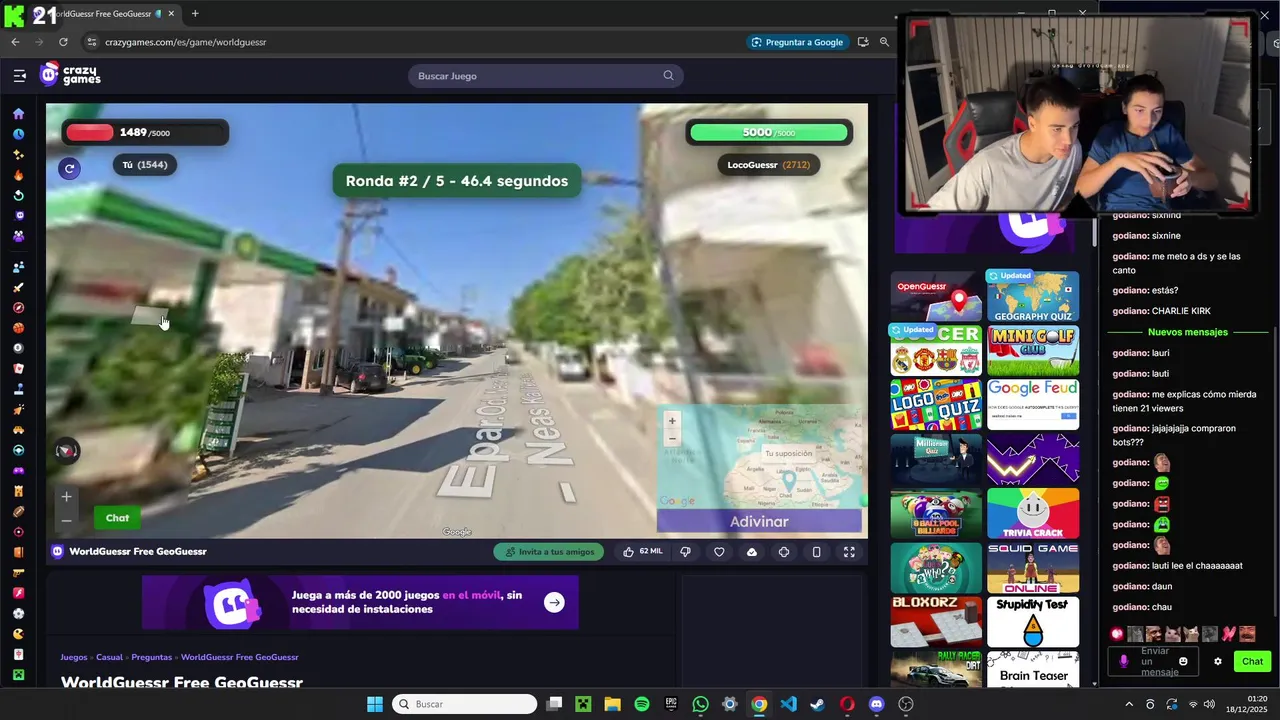Image resolution: width=1280 pixels, height=720 pixels.
Task: Click the Chrome zoom magnifier icon
Action: pos(884,42)
